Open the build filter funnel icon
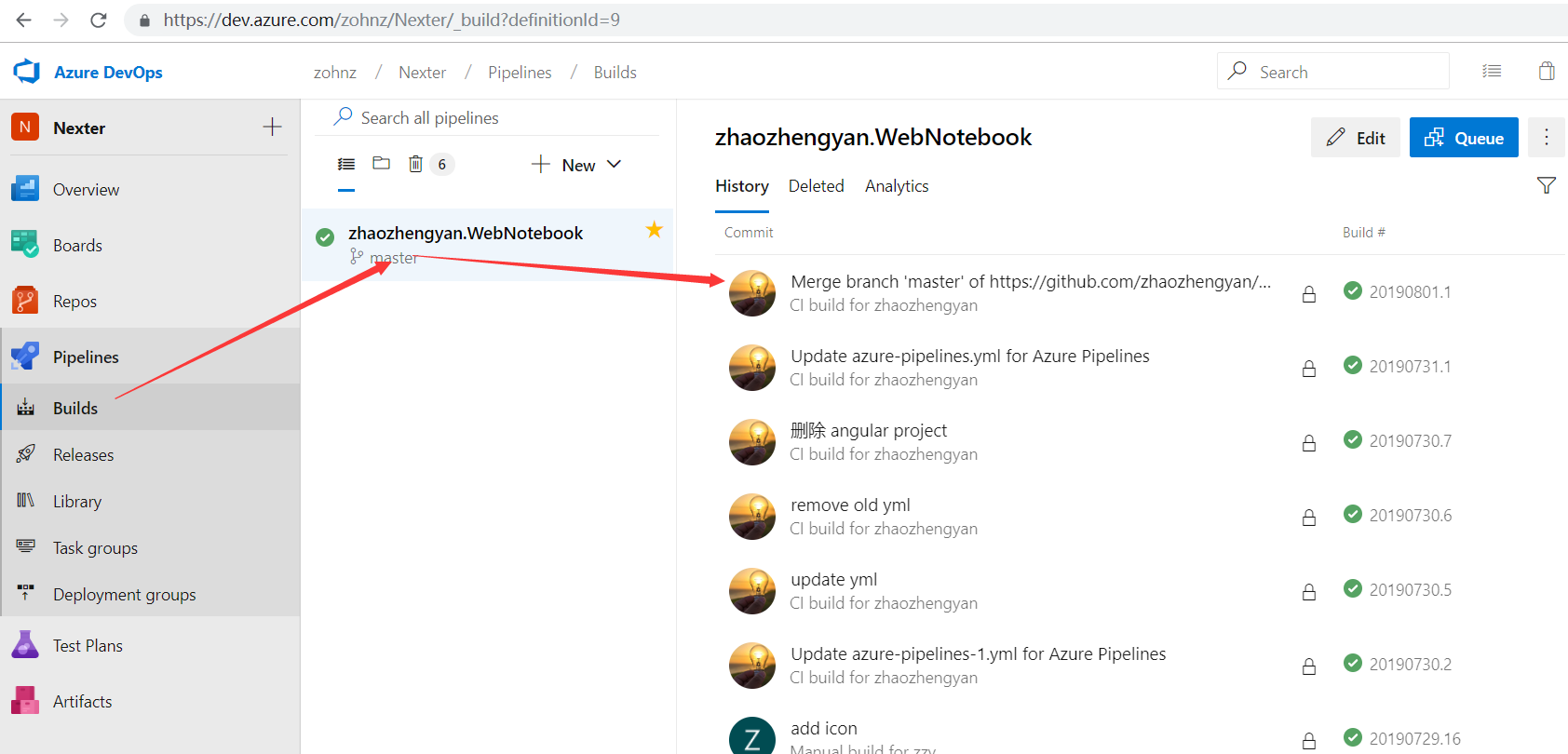1568x754 pixels. (x=1547, y=185)
